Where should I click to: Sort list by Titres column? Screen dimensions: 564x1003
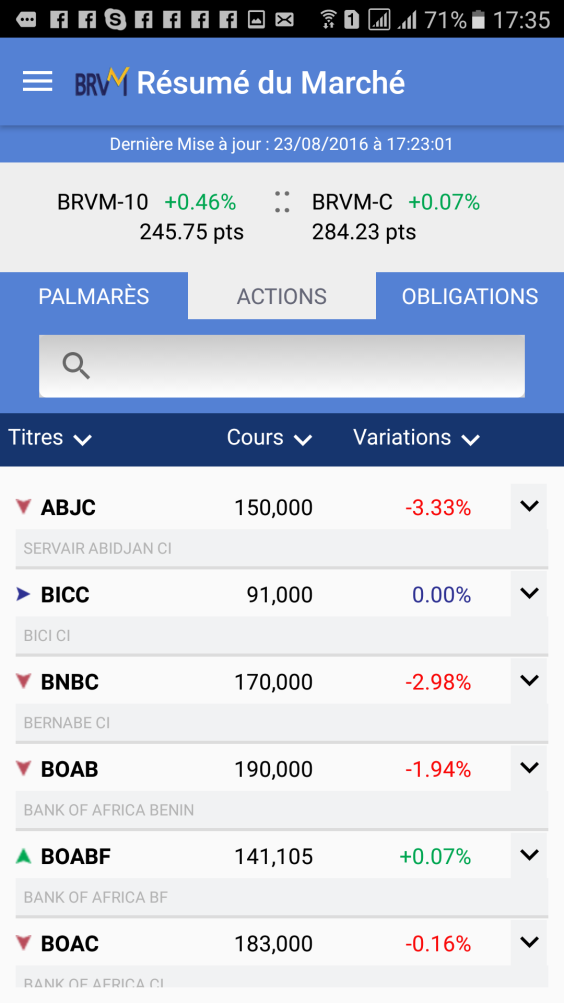click(x=50, y=438)
